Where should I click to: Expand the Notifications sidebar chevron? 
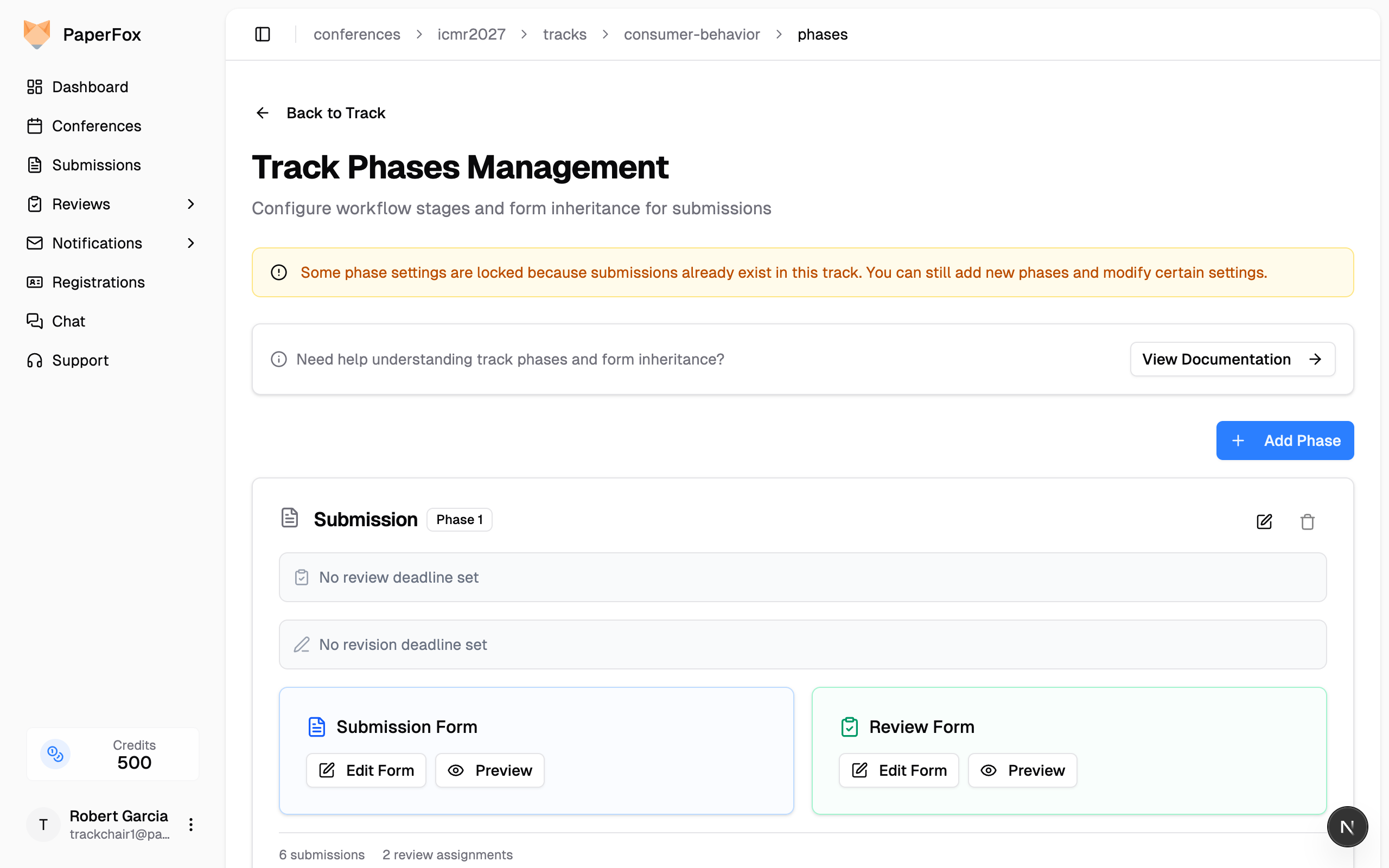click(x=190, y=243)
